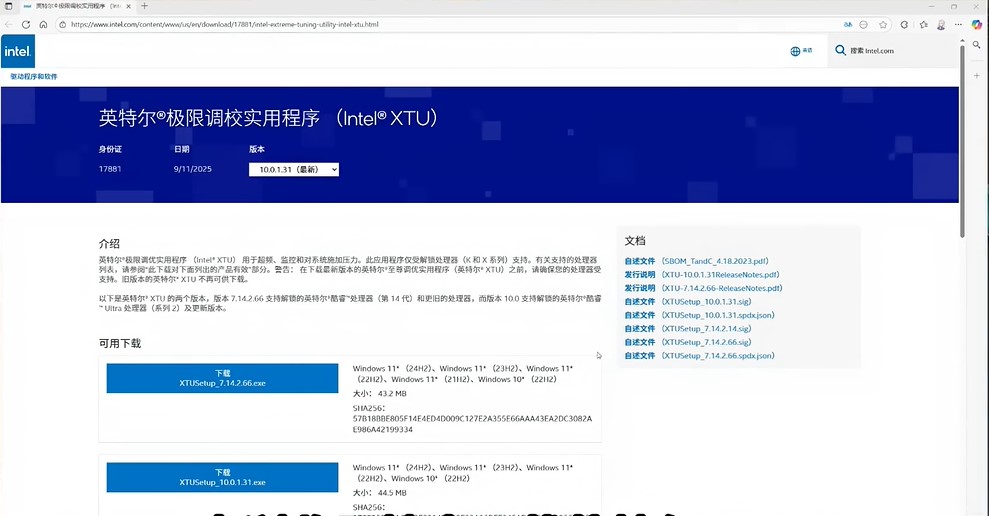Image resolution: width=989 pixels, height=516 pixels.
Task: Add this page to favorites star
Action: 883,25
